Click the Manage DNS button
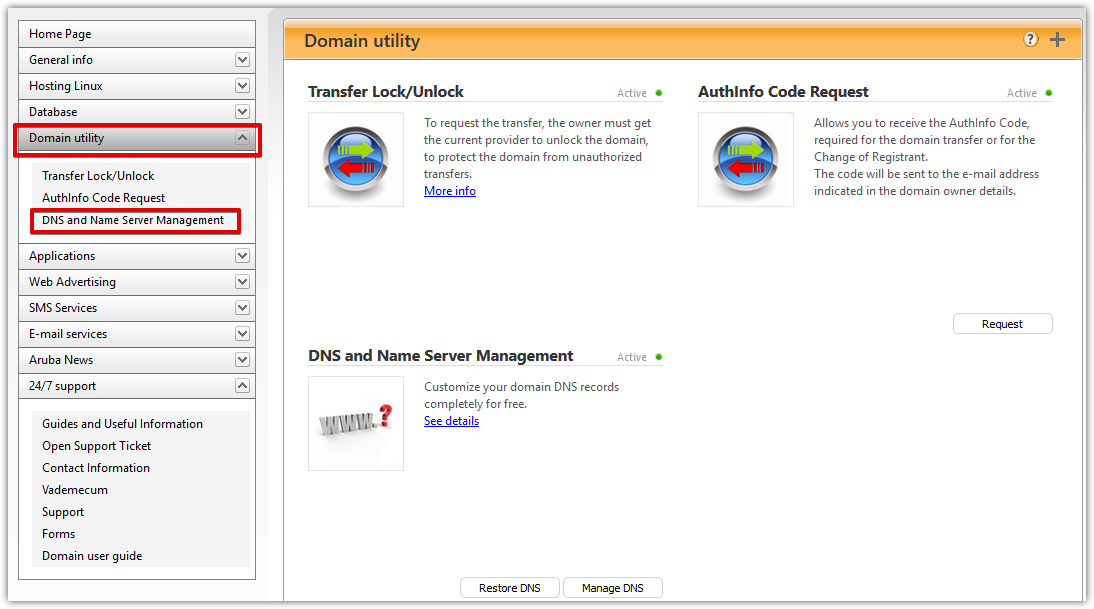The image size is (1094, 609). click(x=612, y=587)
